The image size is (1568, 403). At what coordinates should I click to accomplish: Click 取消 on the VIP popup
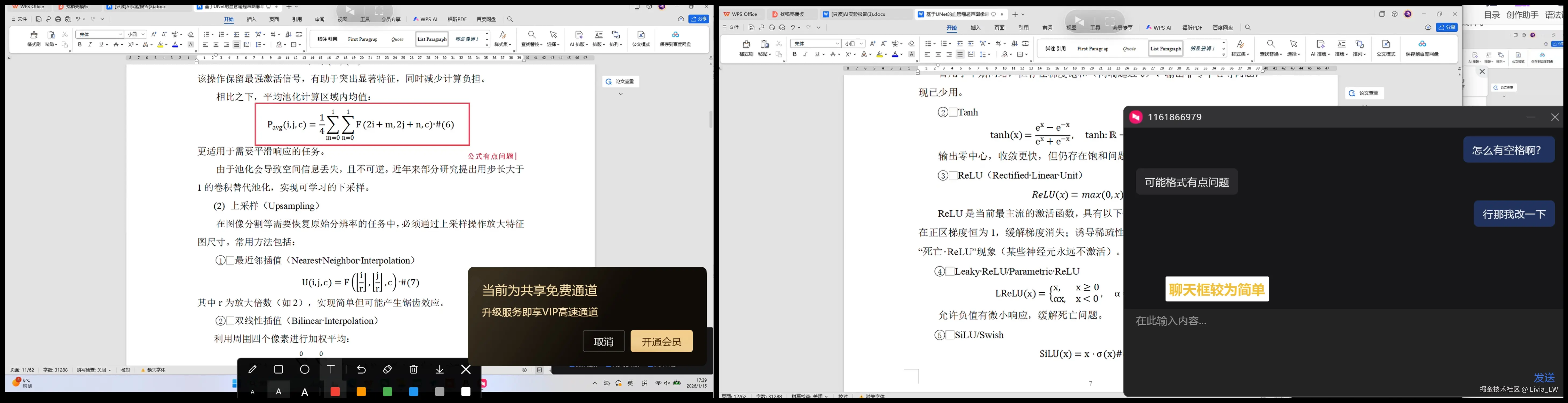[x=603, y=341]
